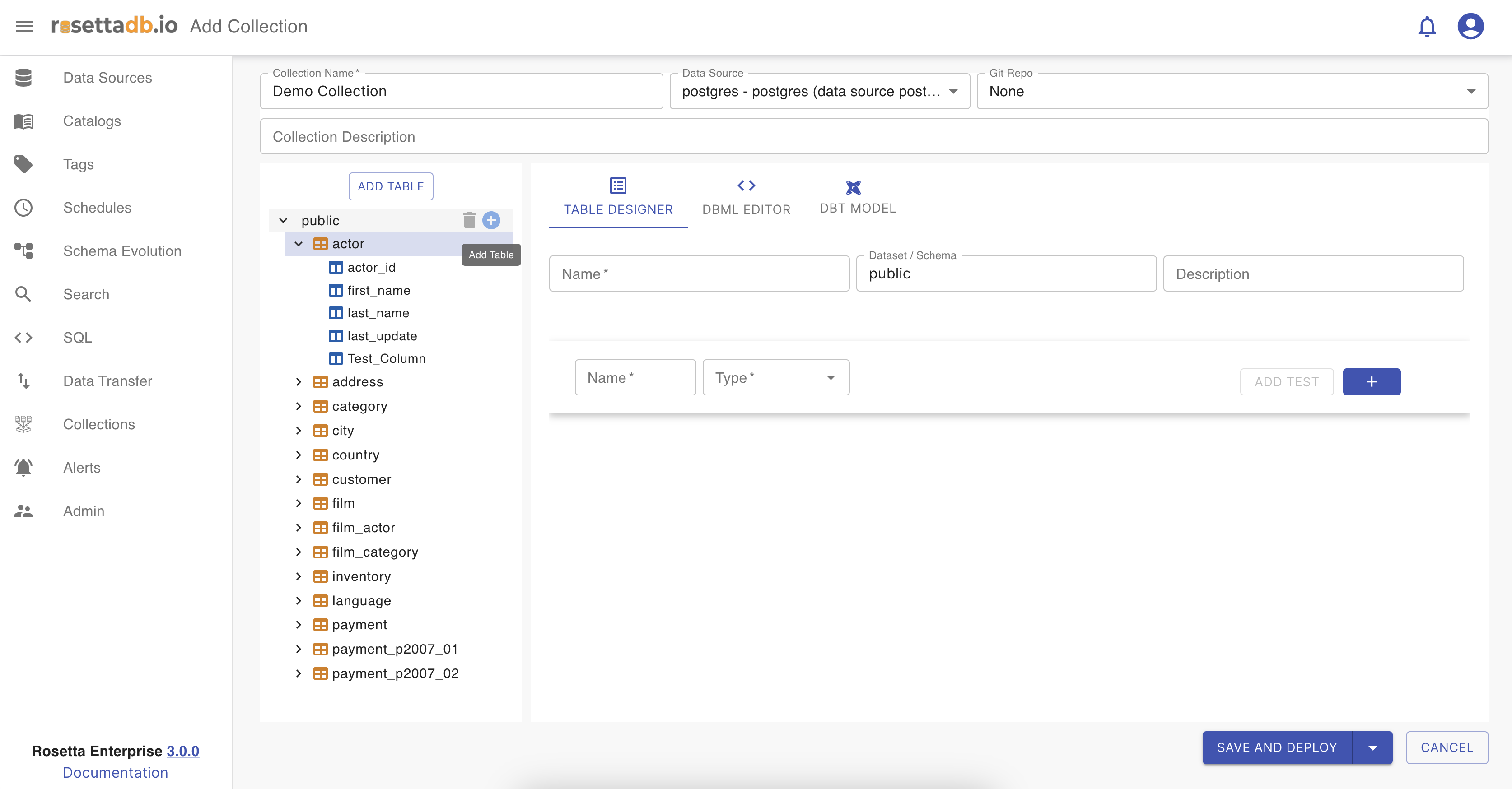The image size is (1512, 789).
Task: Open the Documentation link
Action: click(x=115, y=773)
